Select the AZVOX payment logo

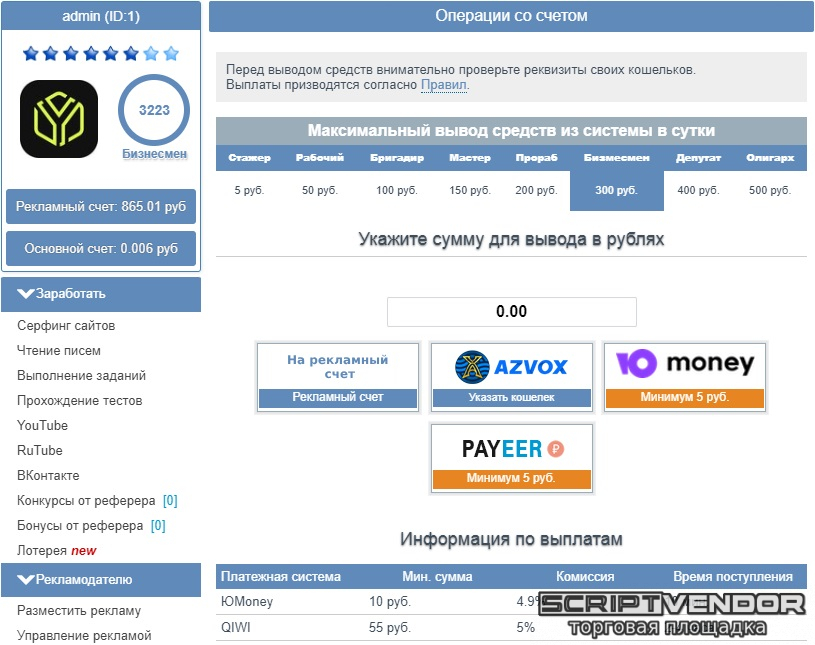point(511,366)
